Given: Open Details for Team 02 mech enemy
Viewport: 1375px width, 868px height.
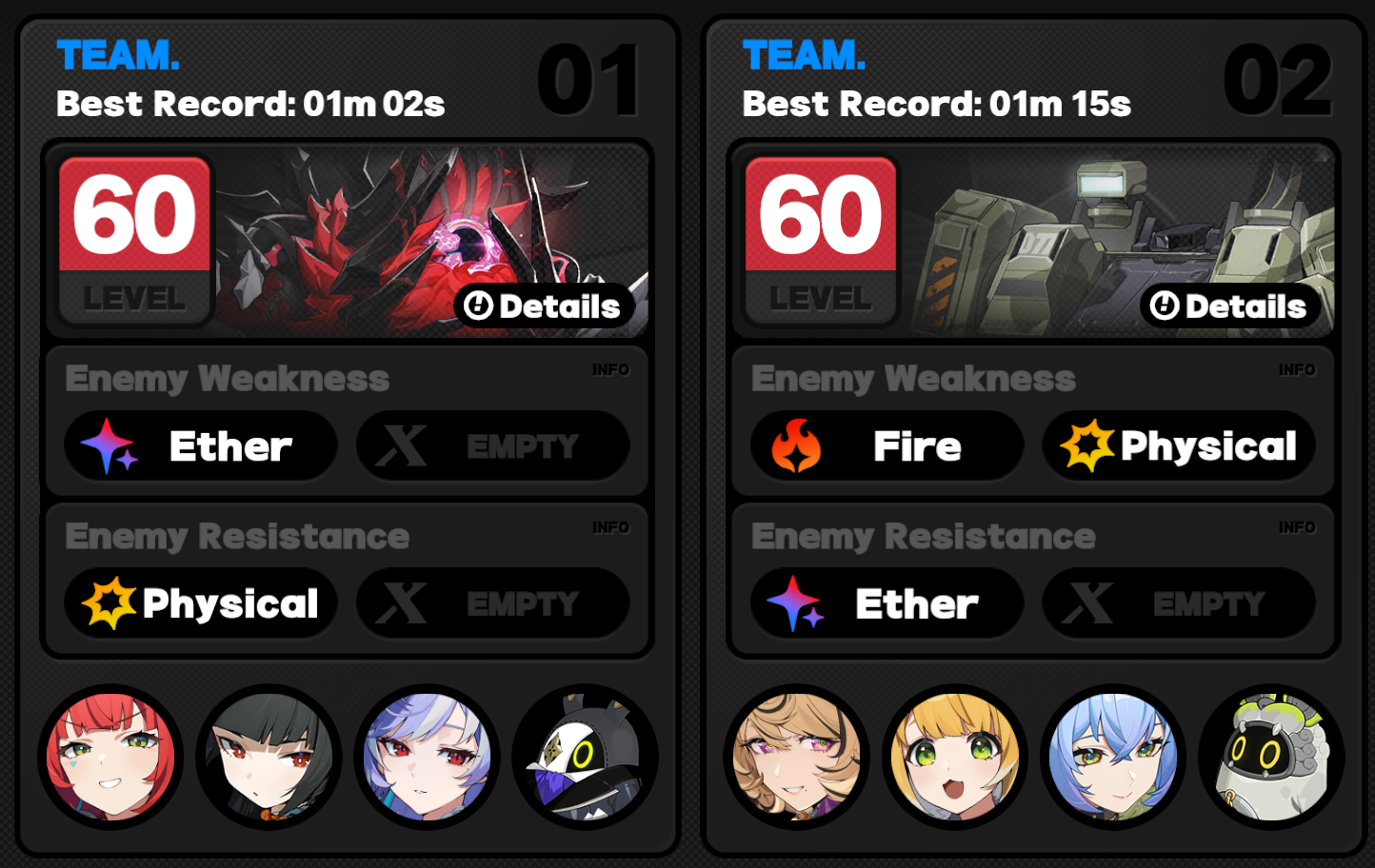Looking at the screenshot, I should click(1230, 306).
